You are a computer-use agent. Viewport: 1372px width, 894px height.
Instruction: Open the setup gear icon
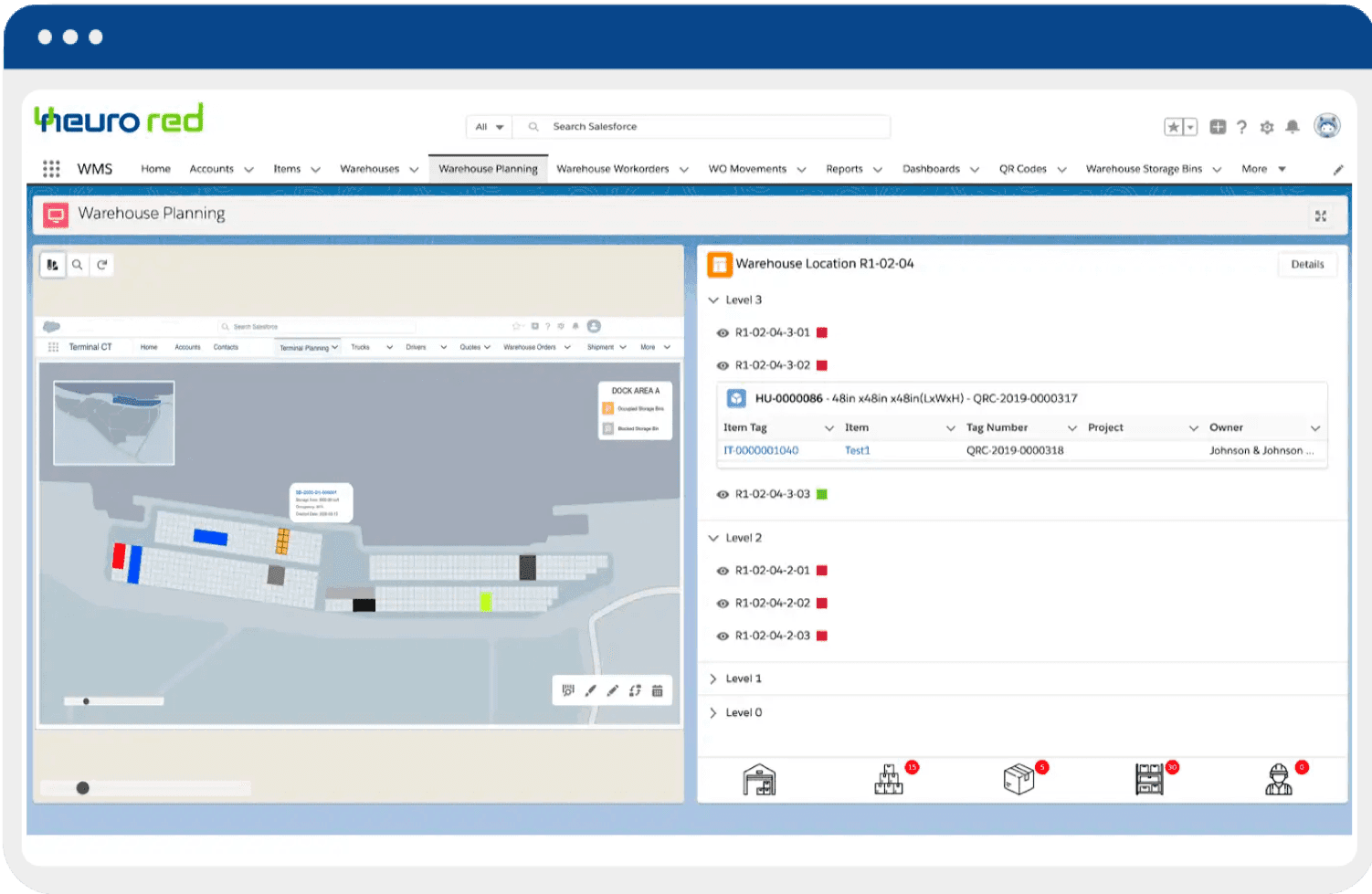pyautogui.click(x=1267, y=127)
